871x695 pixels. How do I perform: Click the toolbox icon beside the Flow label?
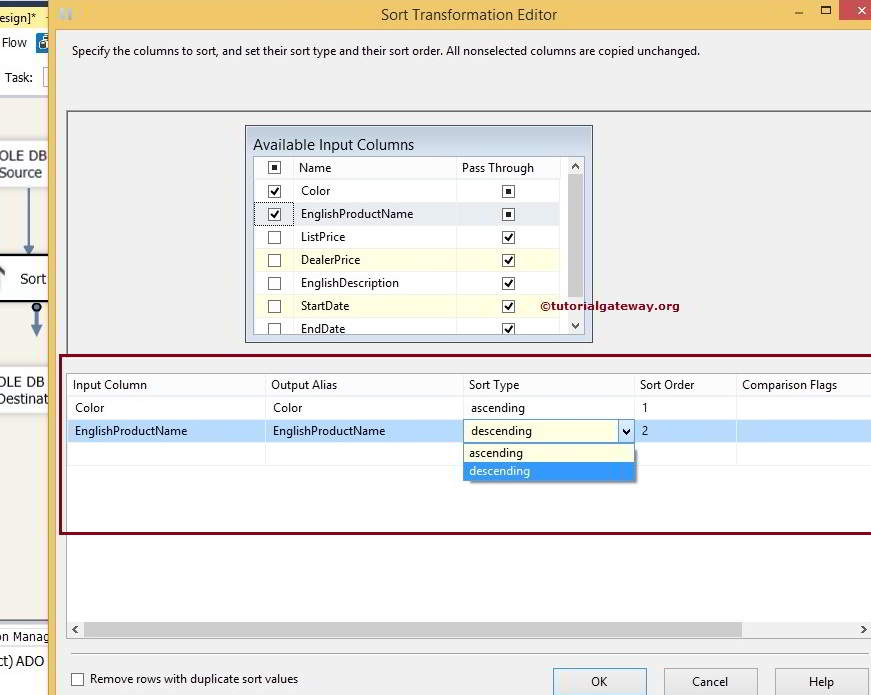(40, 43)
